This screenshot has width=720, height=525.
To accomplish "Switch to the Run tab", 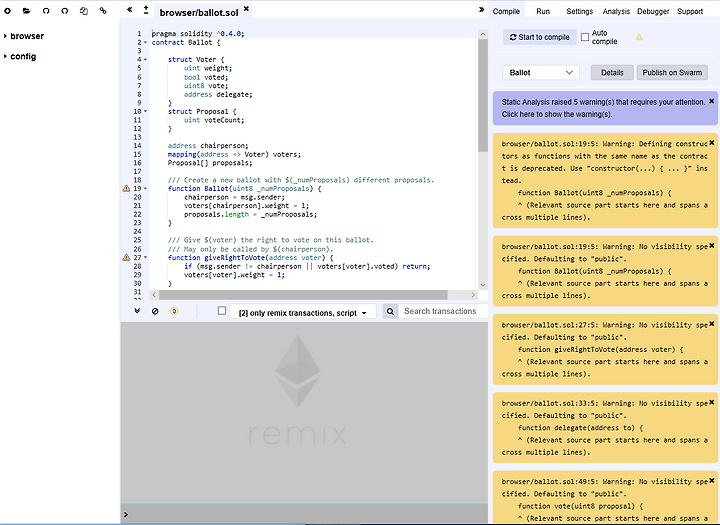I will [x=543, y=11].
